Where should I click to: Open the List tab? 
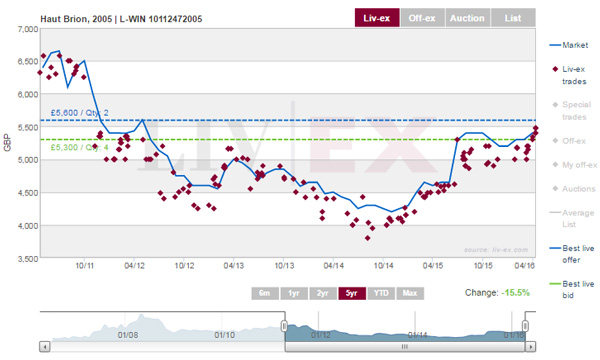(x=513, y=18)
